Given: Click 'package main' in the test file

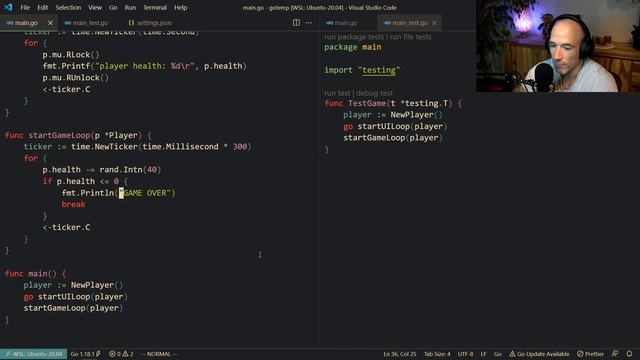Looking at the screenshot, I should point(353,47).
